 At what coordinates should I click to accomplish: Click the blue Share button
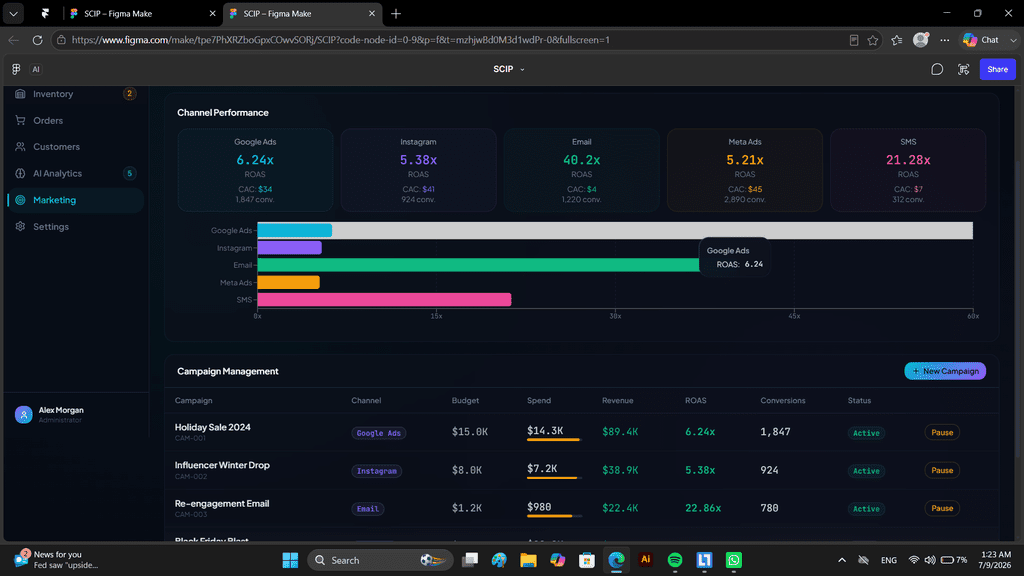997,69
